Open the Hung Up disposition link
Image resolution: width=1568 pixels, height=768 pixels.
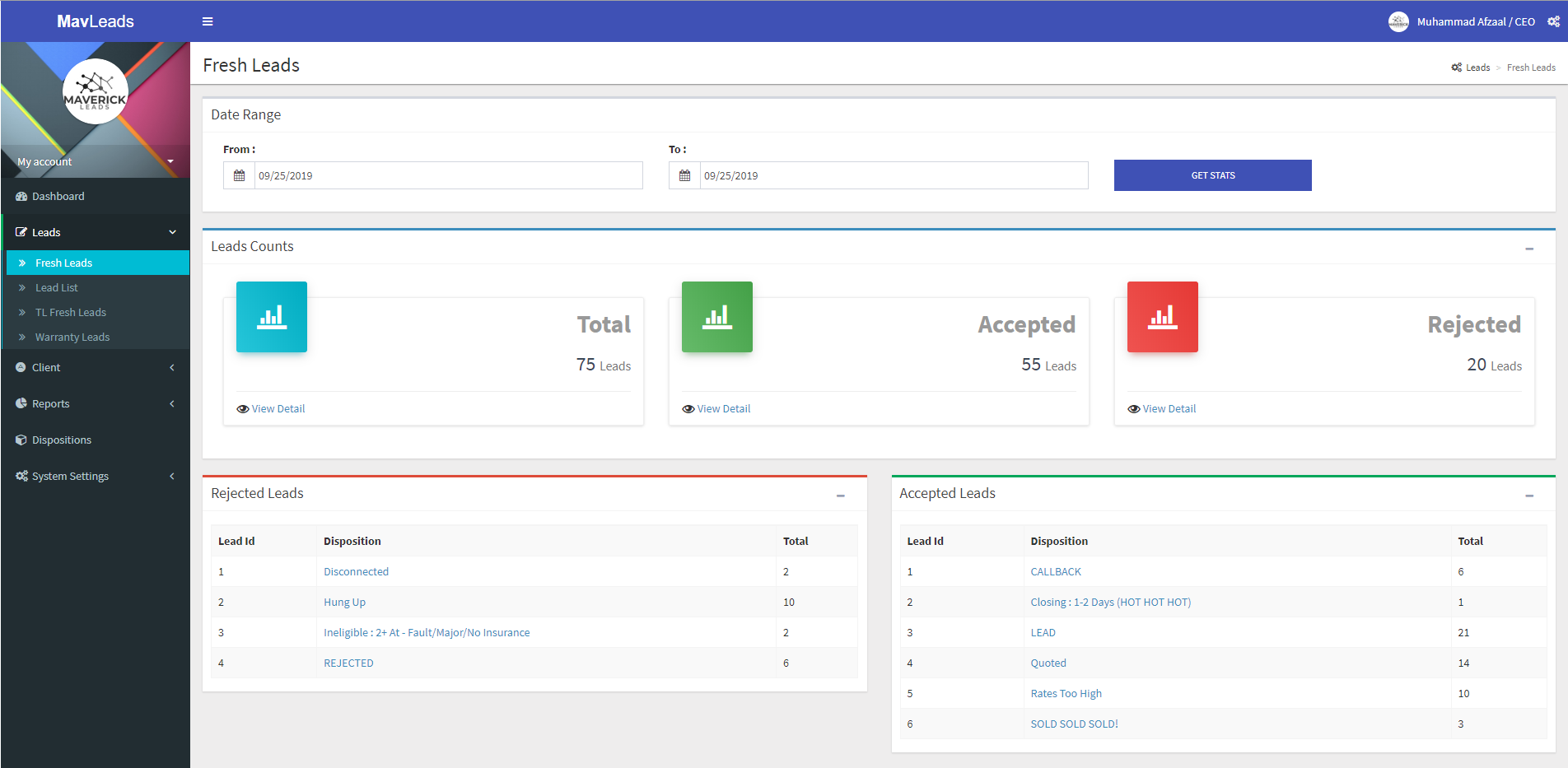[x=344, y=602]
